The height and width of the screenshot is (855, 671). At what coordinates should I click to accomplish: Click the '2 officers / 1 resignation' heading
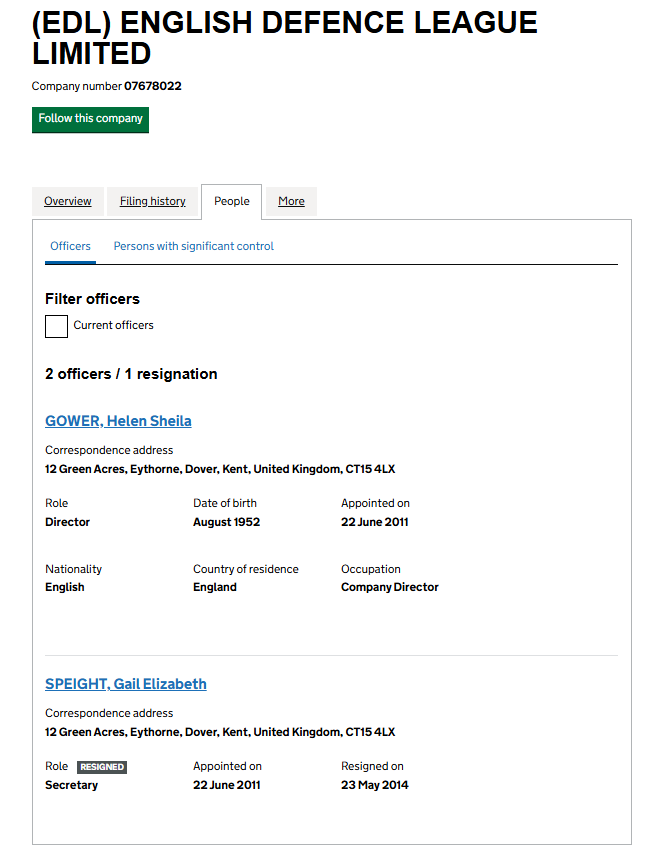point(131,374)
